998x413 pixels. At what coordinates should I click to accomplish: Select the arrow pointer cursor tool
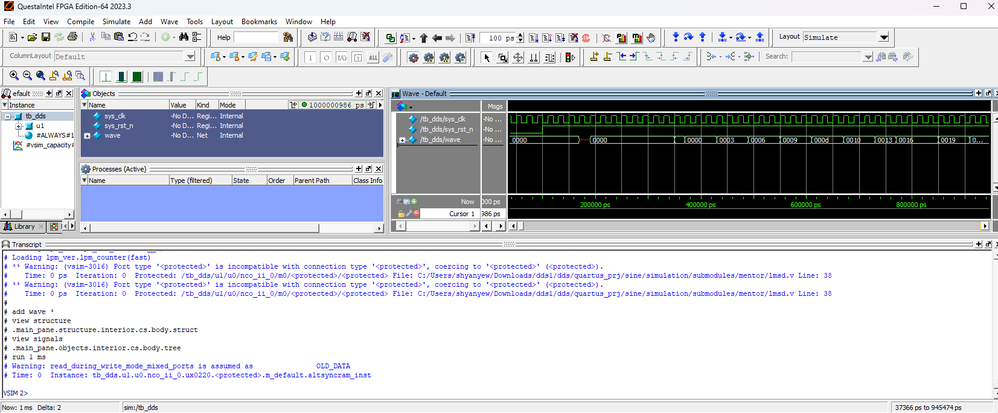click(x=487, y=57)
